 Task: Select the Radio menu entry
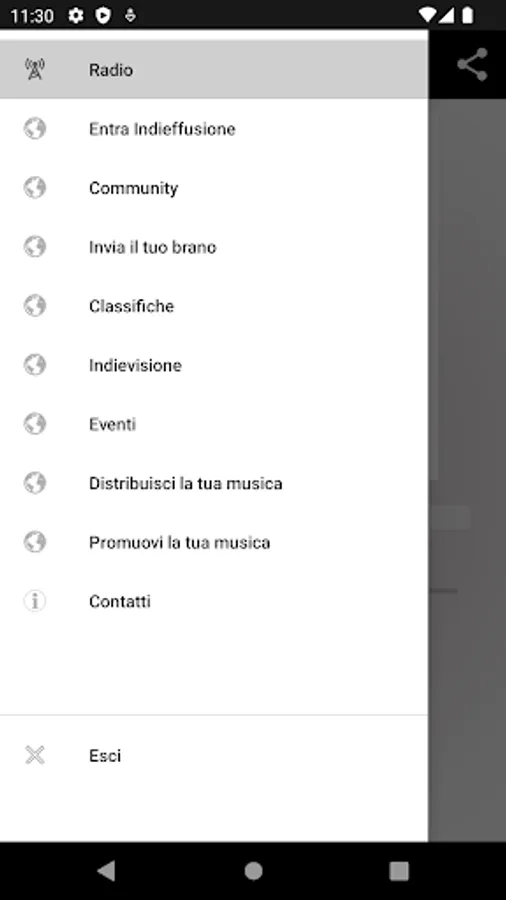tap(214, 69)
